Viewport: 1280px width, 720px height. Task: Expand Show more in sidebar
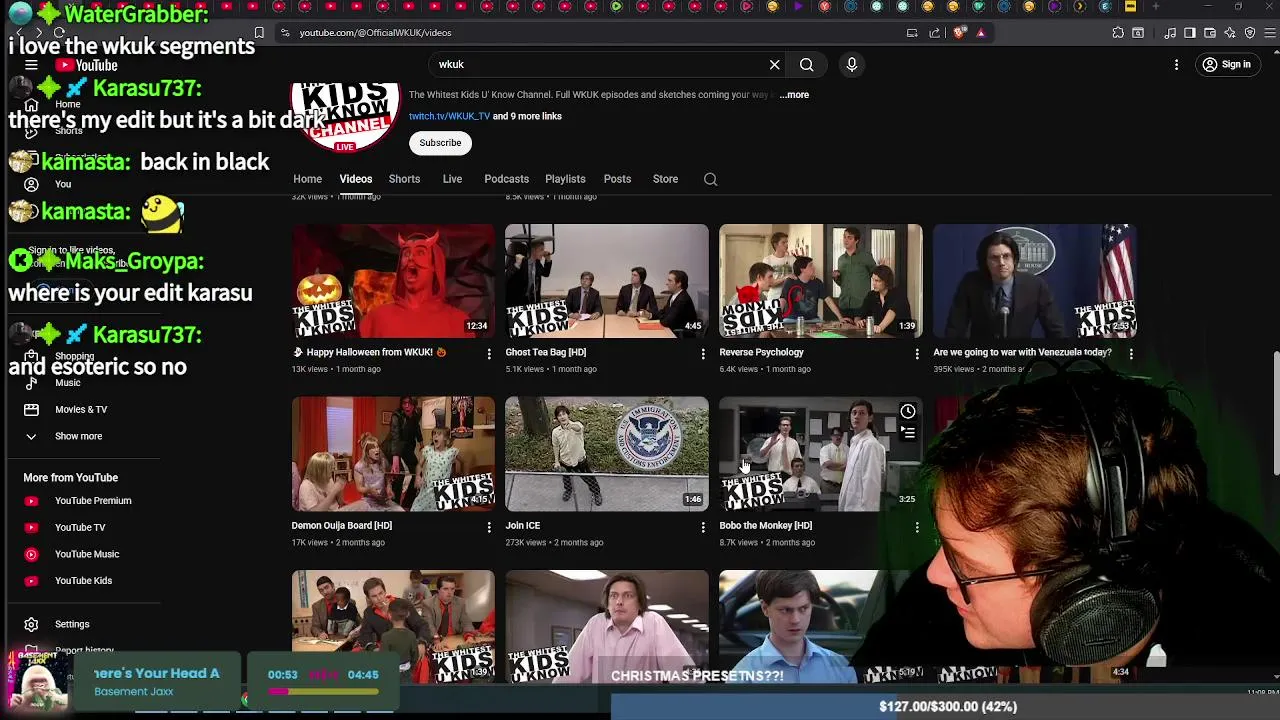[x=78, y=436]
